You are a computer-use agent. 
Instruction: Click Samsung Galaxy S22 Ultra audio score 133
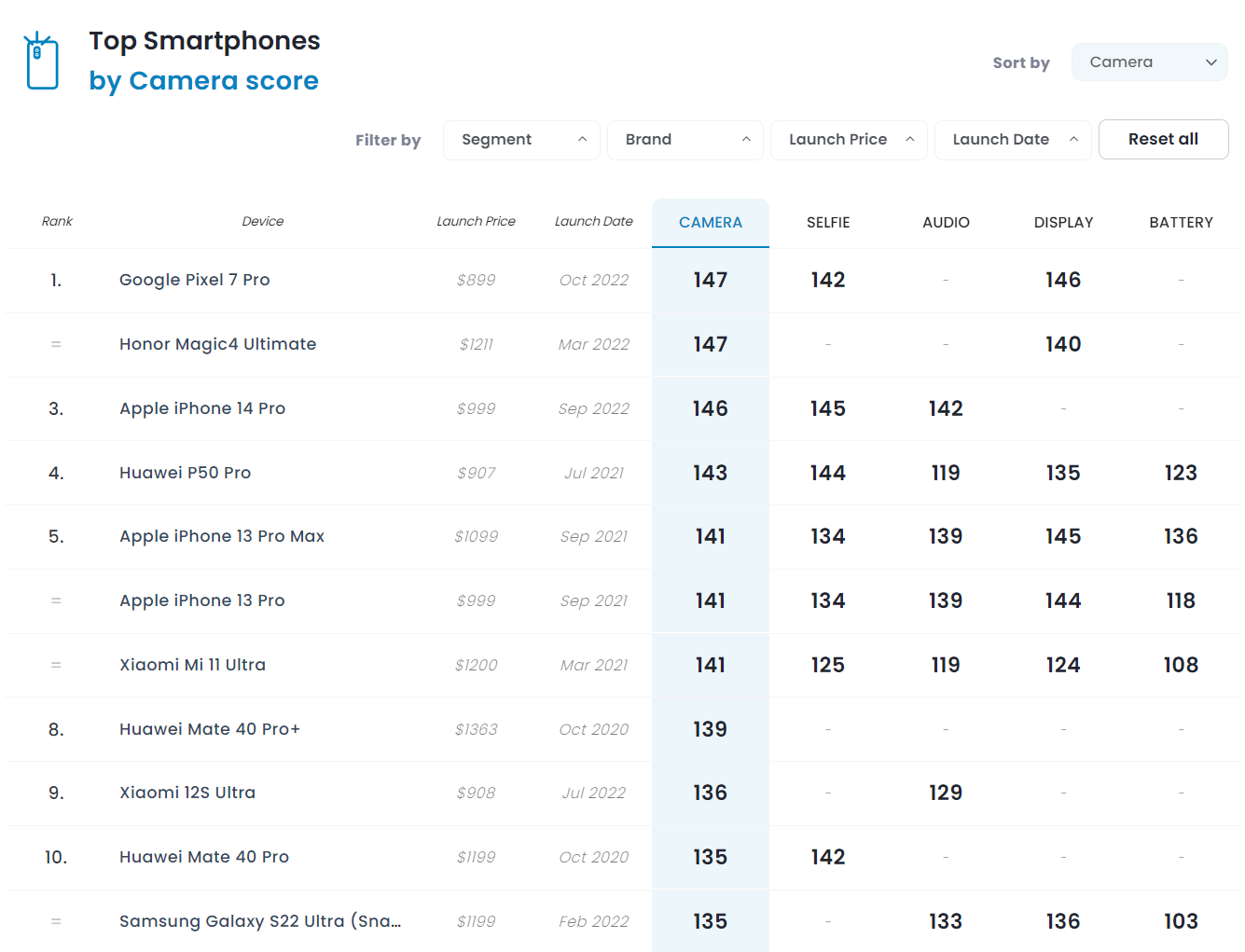click(946, 921)
